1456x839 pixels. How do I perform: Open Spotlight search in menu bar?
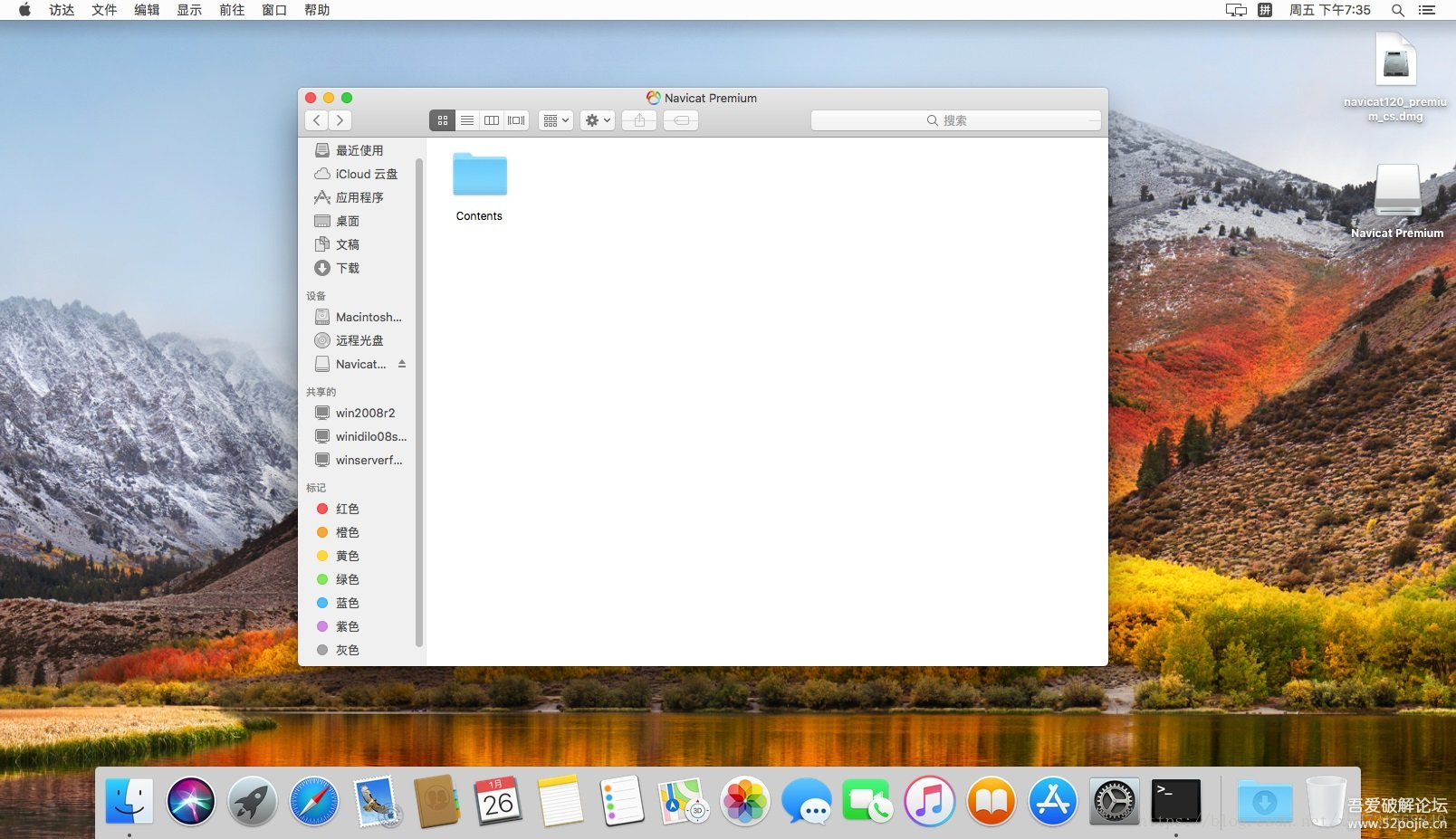click(x=1398, y=10)
